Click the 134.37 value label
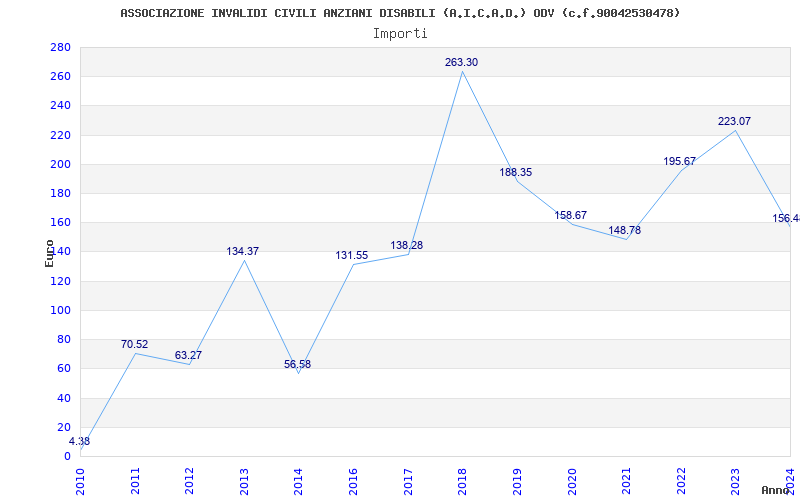The width and height of the screenshot is (800, 500). [x=243, y=251]
